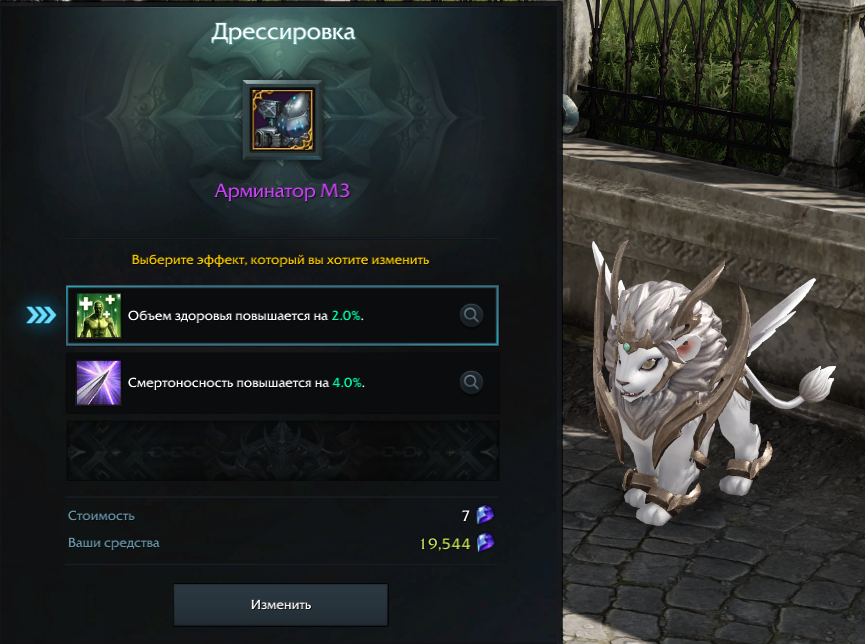The width and height of the screenshot is (865, 644).
Task: Click the Арминатор М3 item icon
Action: click(282, 120)
